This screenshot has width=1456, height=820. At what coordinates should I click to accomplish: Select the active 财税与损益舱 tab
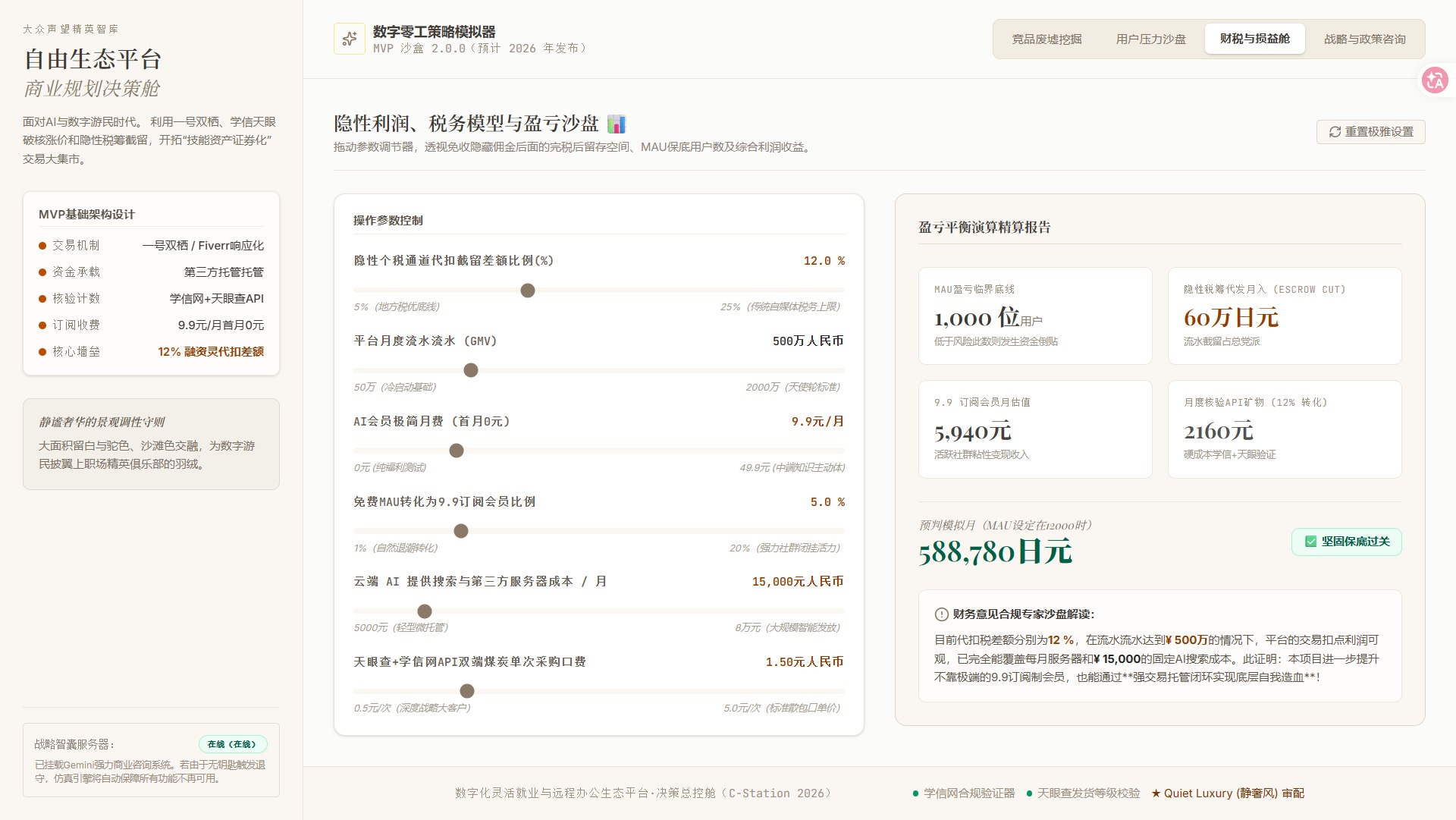point(1254,39)
